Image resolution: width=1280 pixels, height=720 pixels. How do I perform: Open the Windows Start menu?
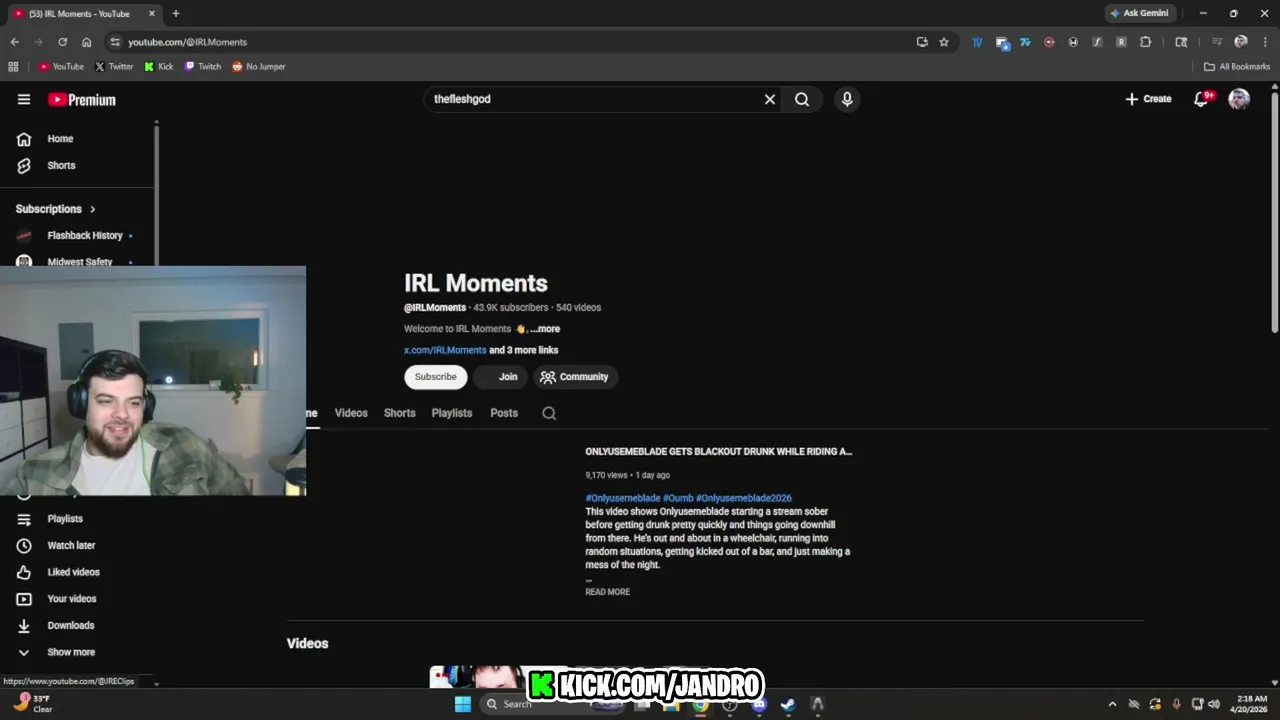click(x=463, y=704)
